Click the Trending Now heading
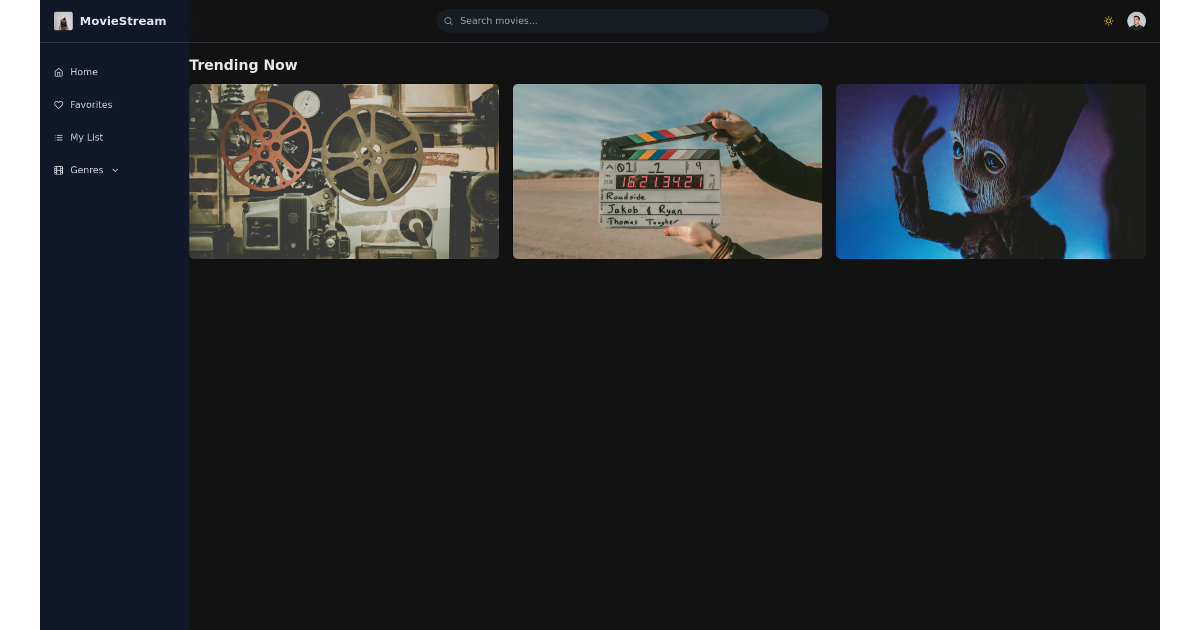 [x=243, y=65]
